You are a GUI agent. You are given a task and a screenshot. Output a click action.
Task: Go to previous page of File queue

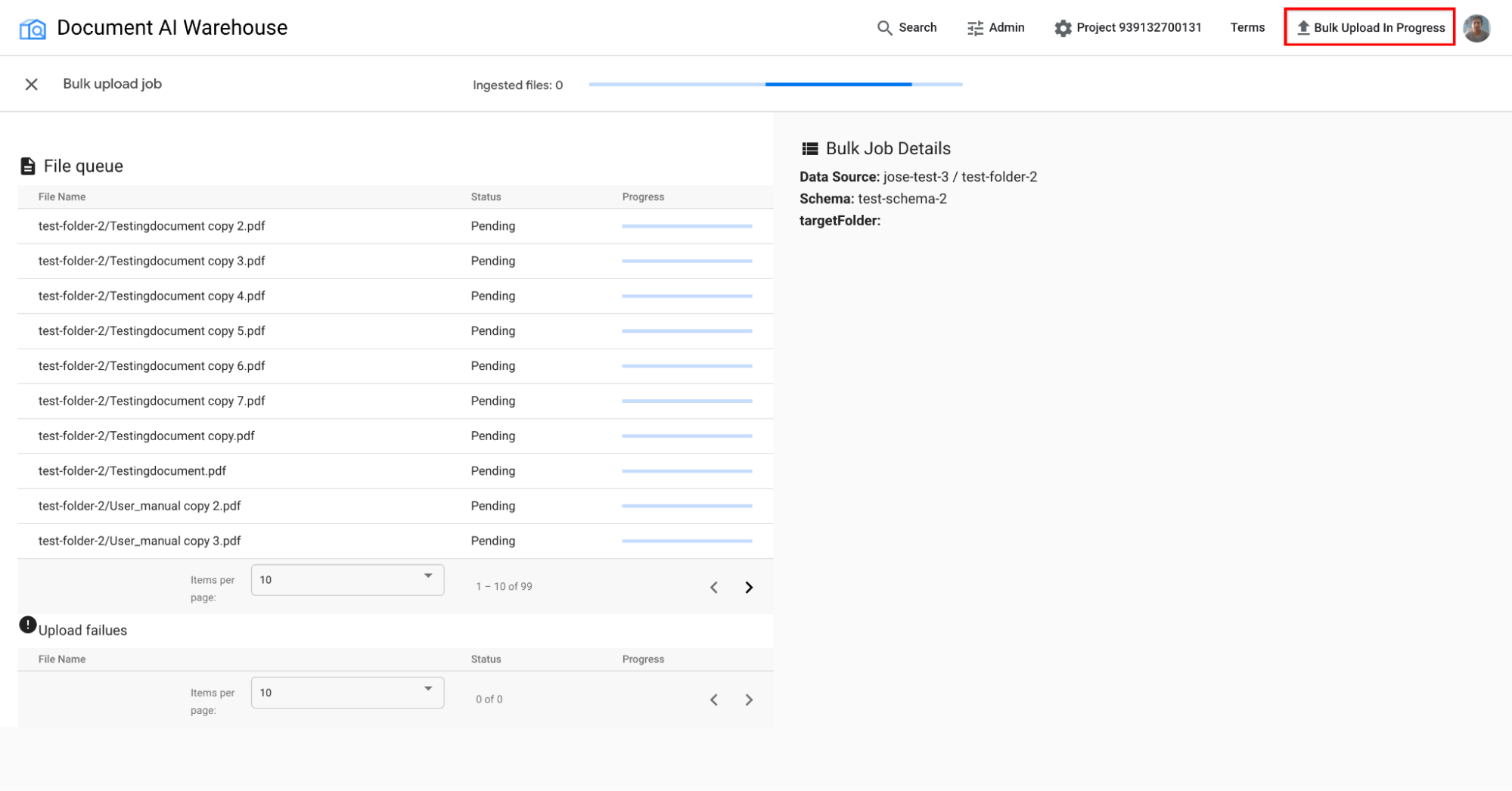point(713,587)
